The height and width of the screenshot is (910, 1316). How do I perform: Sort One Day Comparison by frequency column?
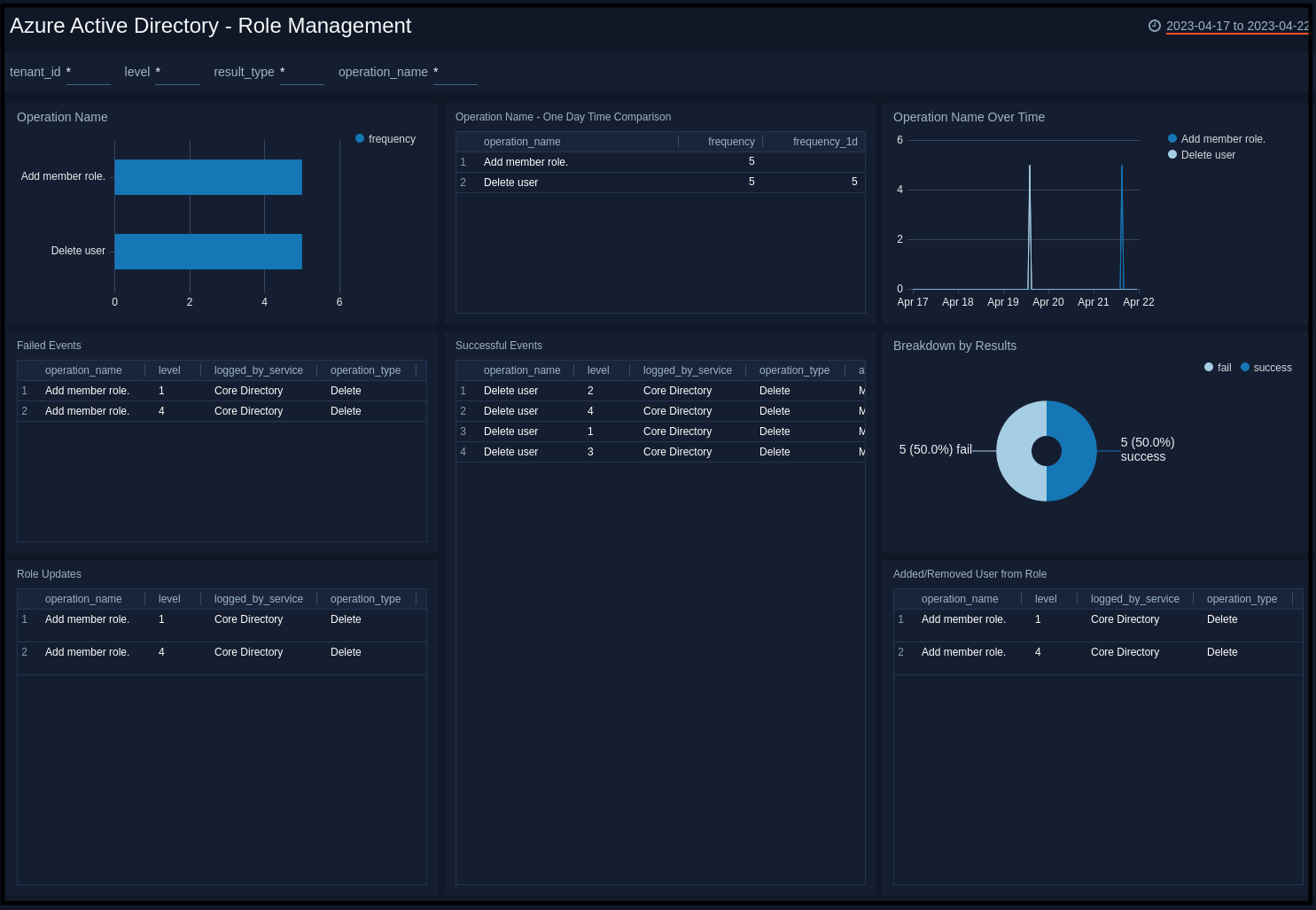tap(731, 142)
